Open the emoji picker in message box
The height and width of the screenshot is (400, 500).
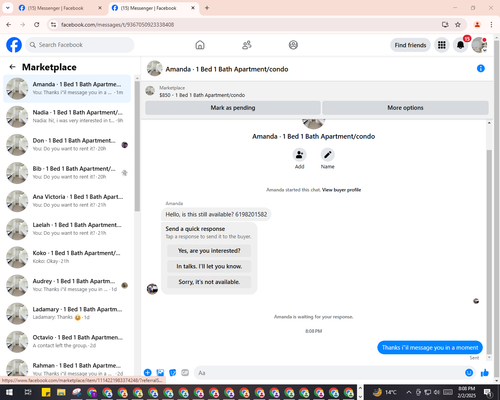[469, 373]
